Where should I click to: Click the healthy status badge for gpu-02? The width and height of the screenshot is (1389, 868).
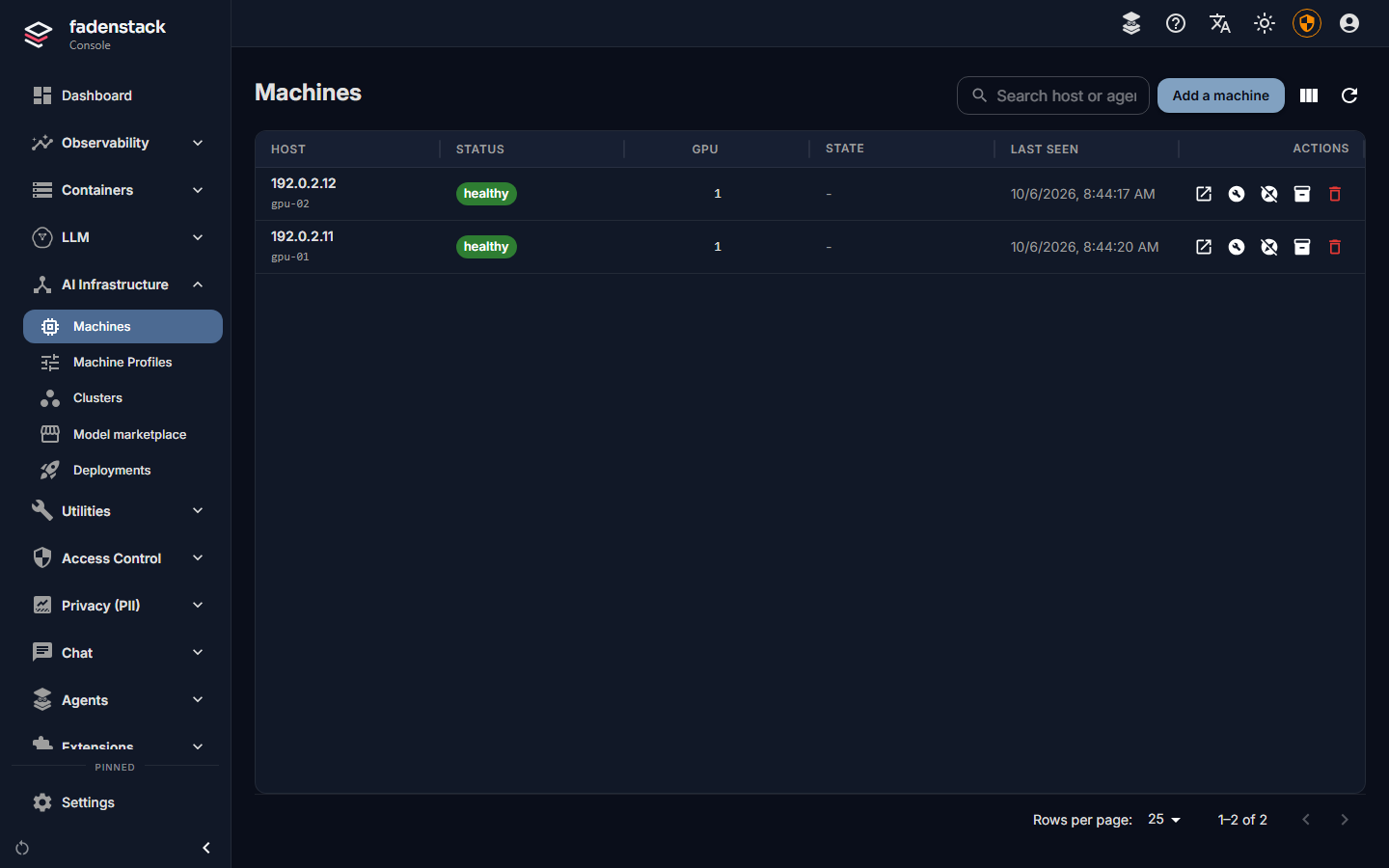(486, 194)
